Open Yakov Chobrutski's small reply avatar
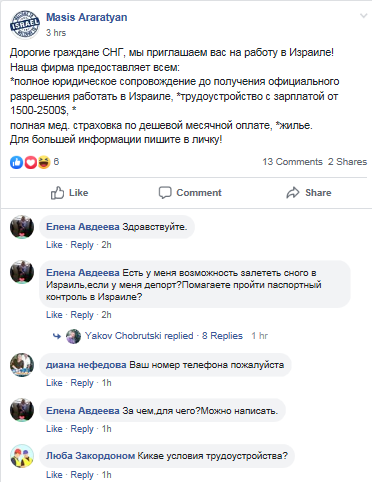Image resolution: width=372 pixels, height=482 pixels. [73, 336]
